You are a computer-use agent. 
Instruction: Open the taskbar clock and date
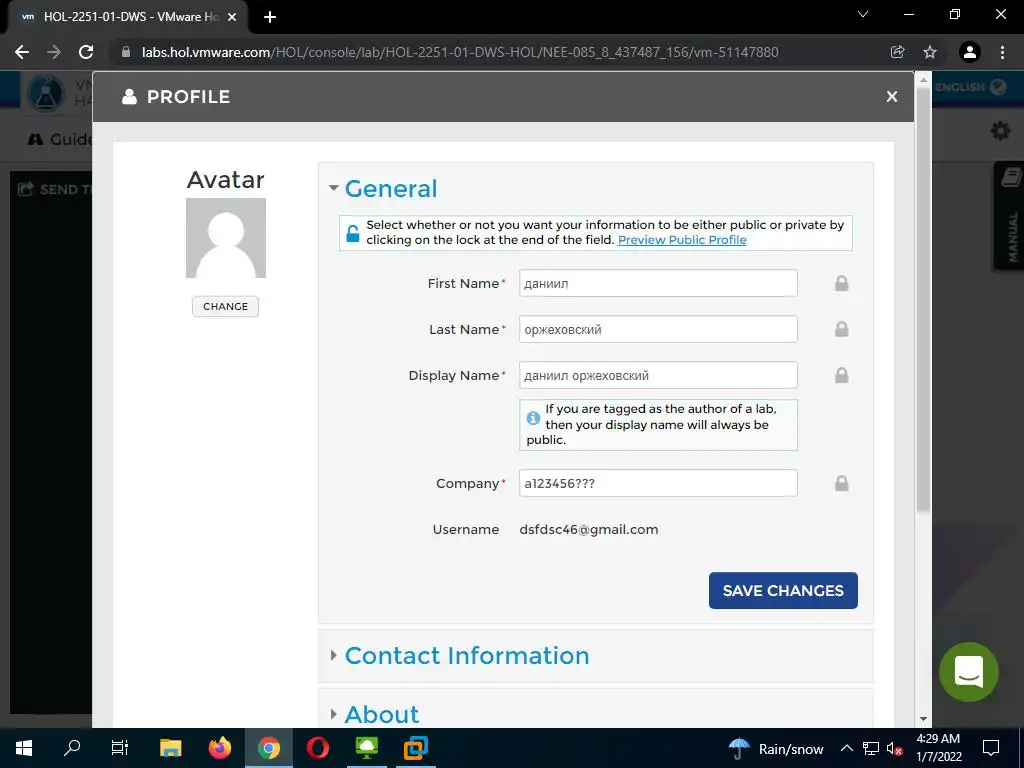click(938, 748)
